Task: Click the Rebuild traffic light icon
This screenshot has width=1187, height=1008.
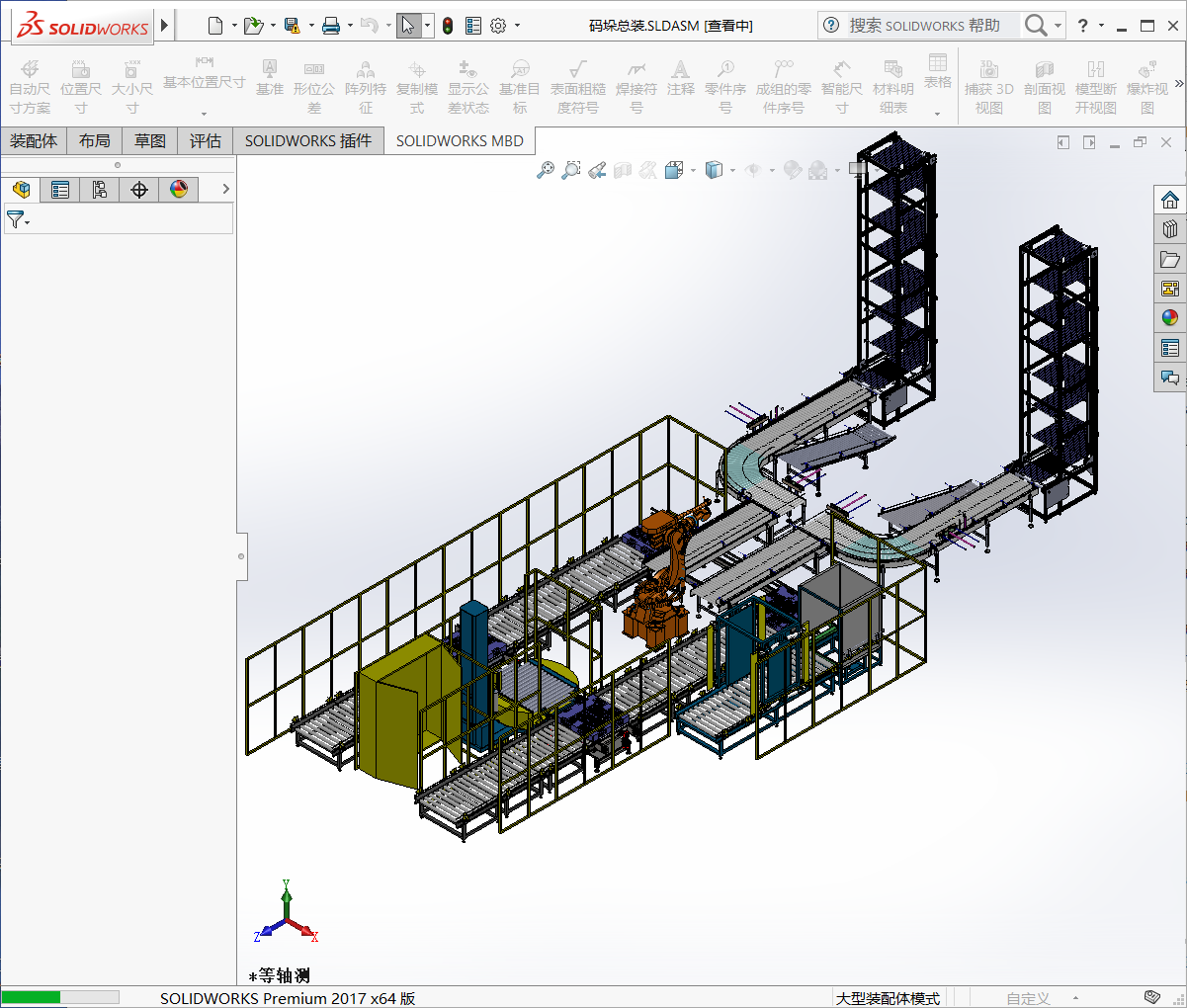Action: coord(448,26)
